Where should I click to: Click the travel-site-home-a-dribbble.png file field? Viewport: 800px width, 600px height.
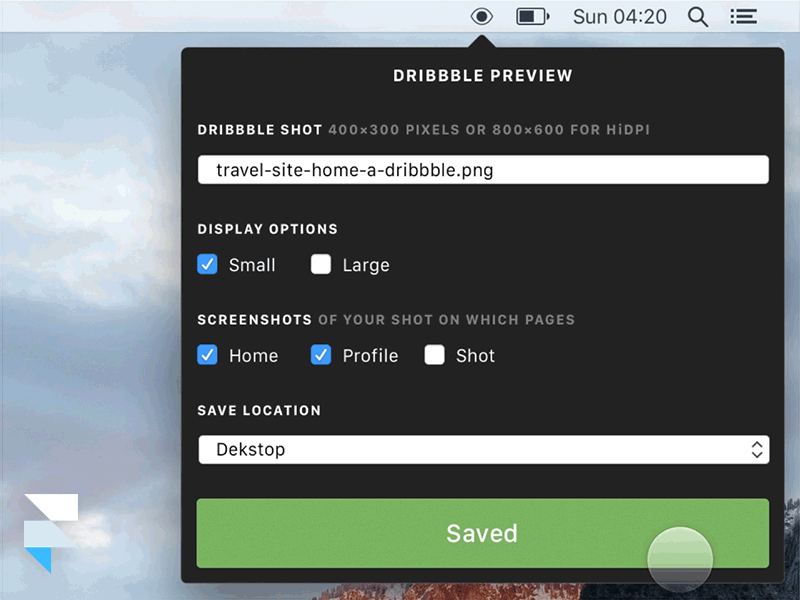(x=483, y=169)
